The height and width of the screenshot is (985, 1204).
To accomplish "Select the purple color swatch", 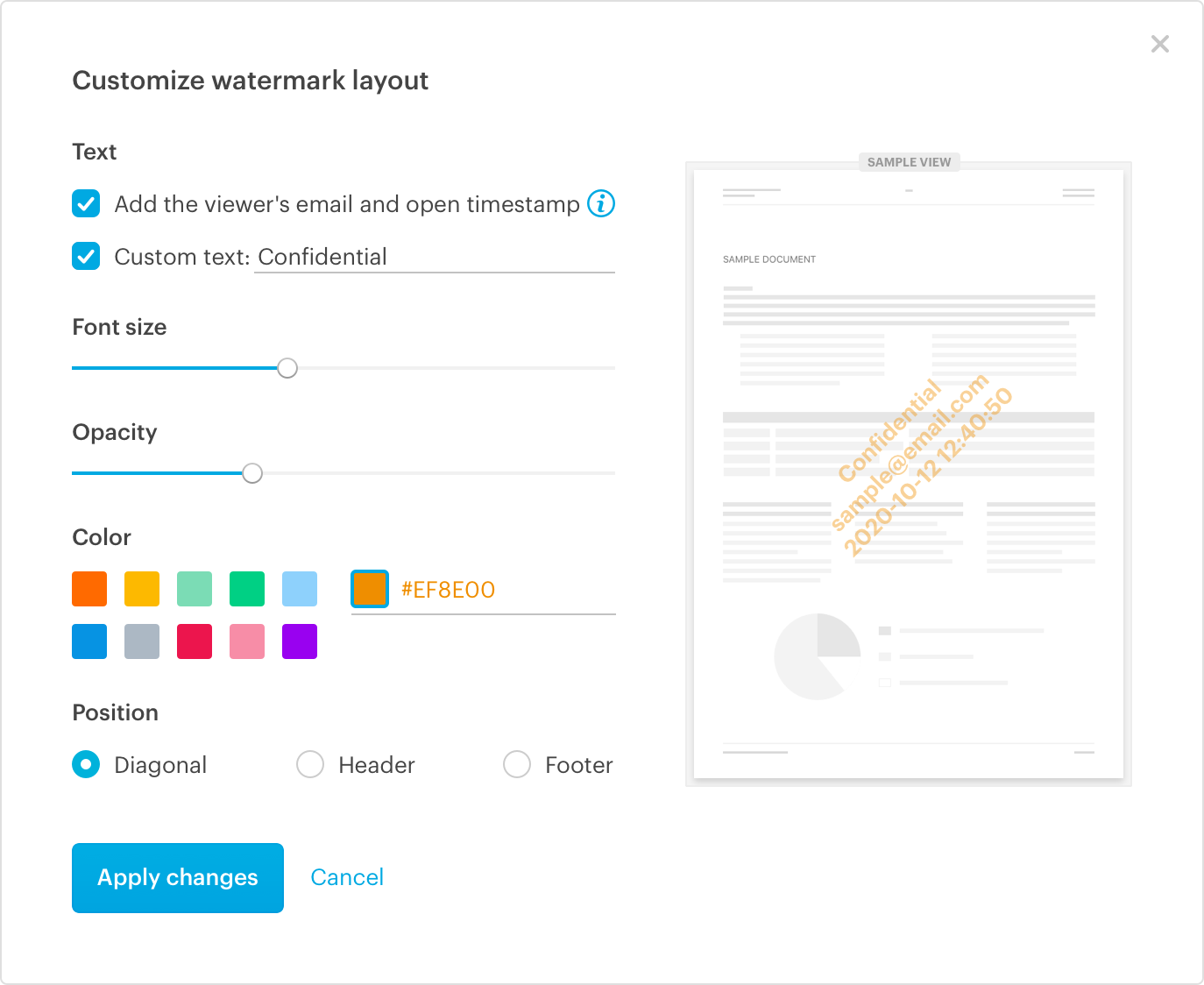I will 299,641.
